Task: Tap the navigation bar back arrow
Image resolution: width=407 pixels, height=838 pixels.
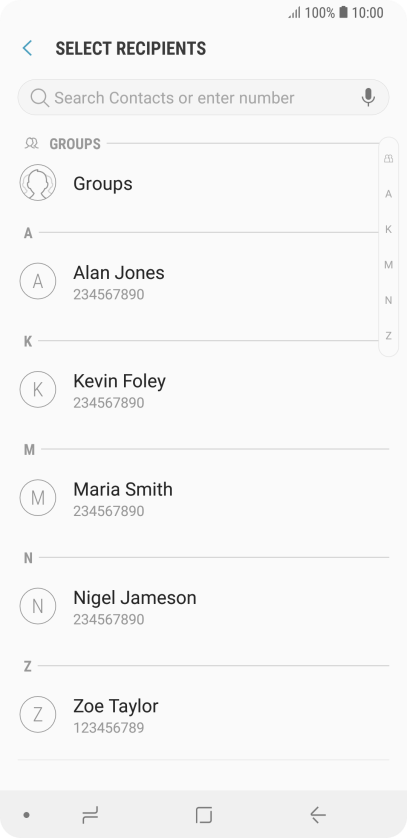Action: (x=318, y=815)
